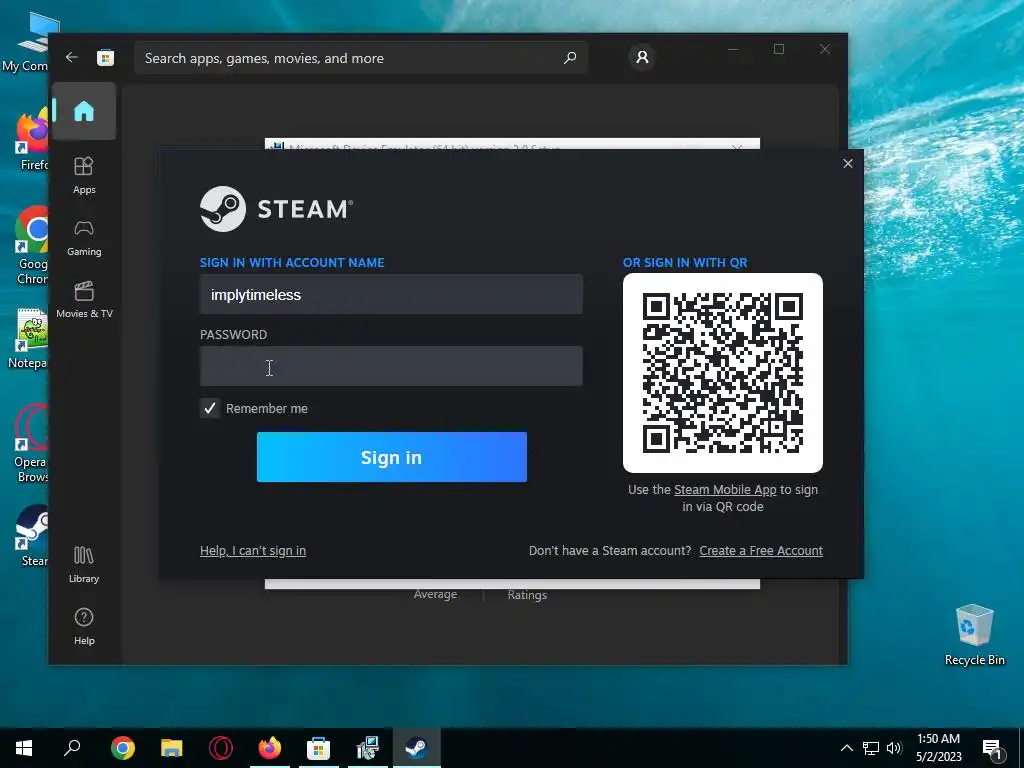This screenshot has height=768, width=1024.
Task: Open Help in Microsoft Store sidebar
Action: (84, 627)
